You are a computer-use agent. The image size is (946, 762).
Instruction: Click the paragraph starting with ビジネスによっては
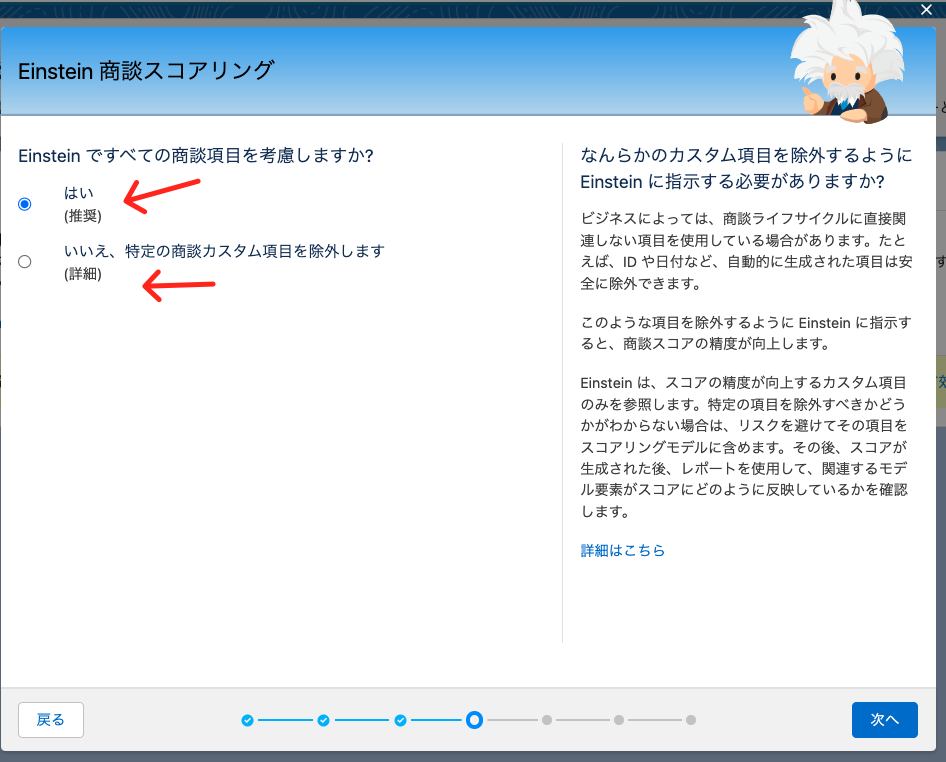point(746,251)
